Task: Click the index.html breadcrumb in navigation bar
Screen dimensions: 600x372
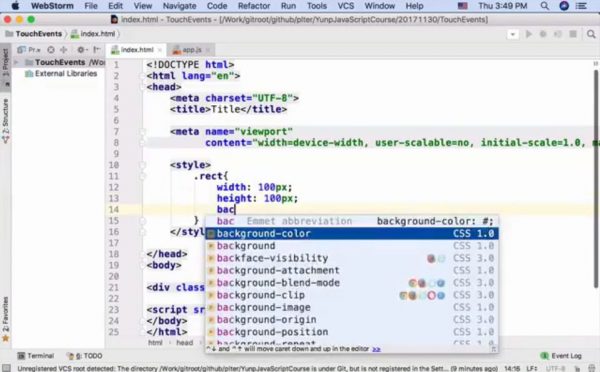Action: (x=93, y=34)
